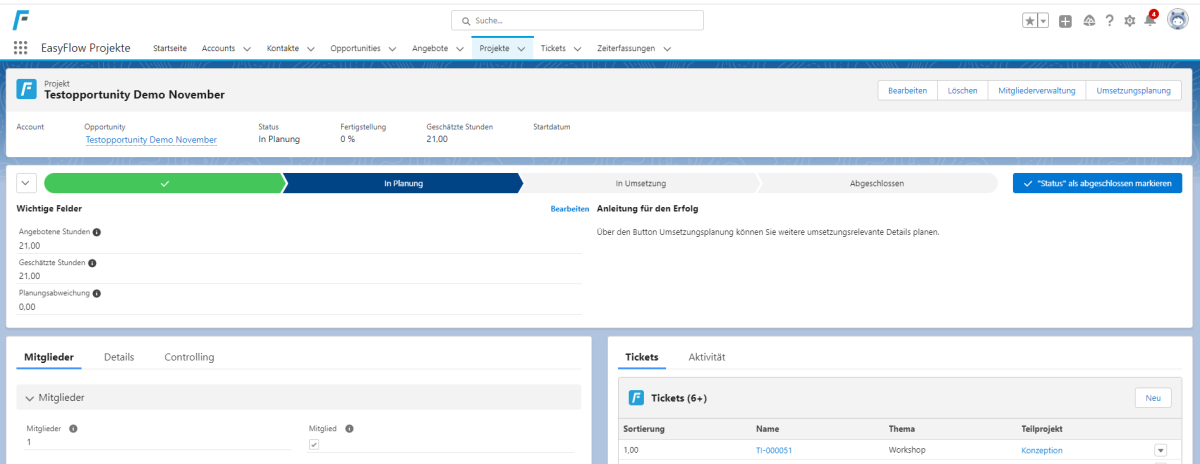The height and width of the screenshot is (464, 1200).
Task: Collapse the Mitglieder section
Action: tap(30, 398)
